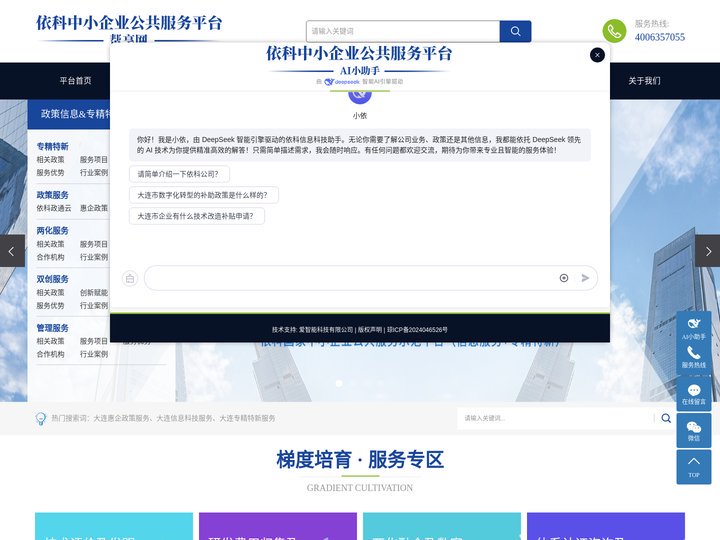Screen dimensions: 720x540
Task: Open the 双创服务 category heading
Action: click(x=52, y=279)
